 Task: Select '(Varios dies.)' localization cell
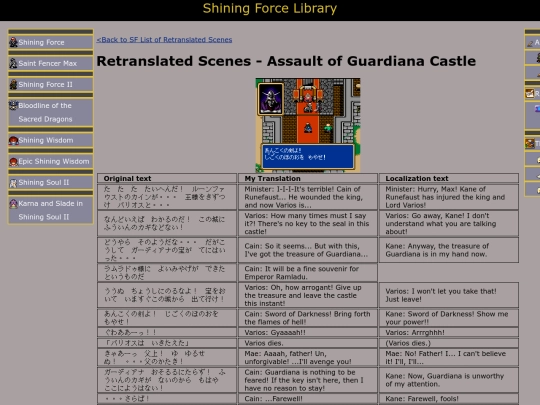[449, 343]
